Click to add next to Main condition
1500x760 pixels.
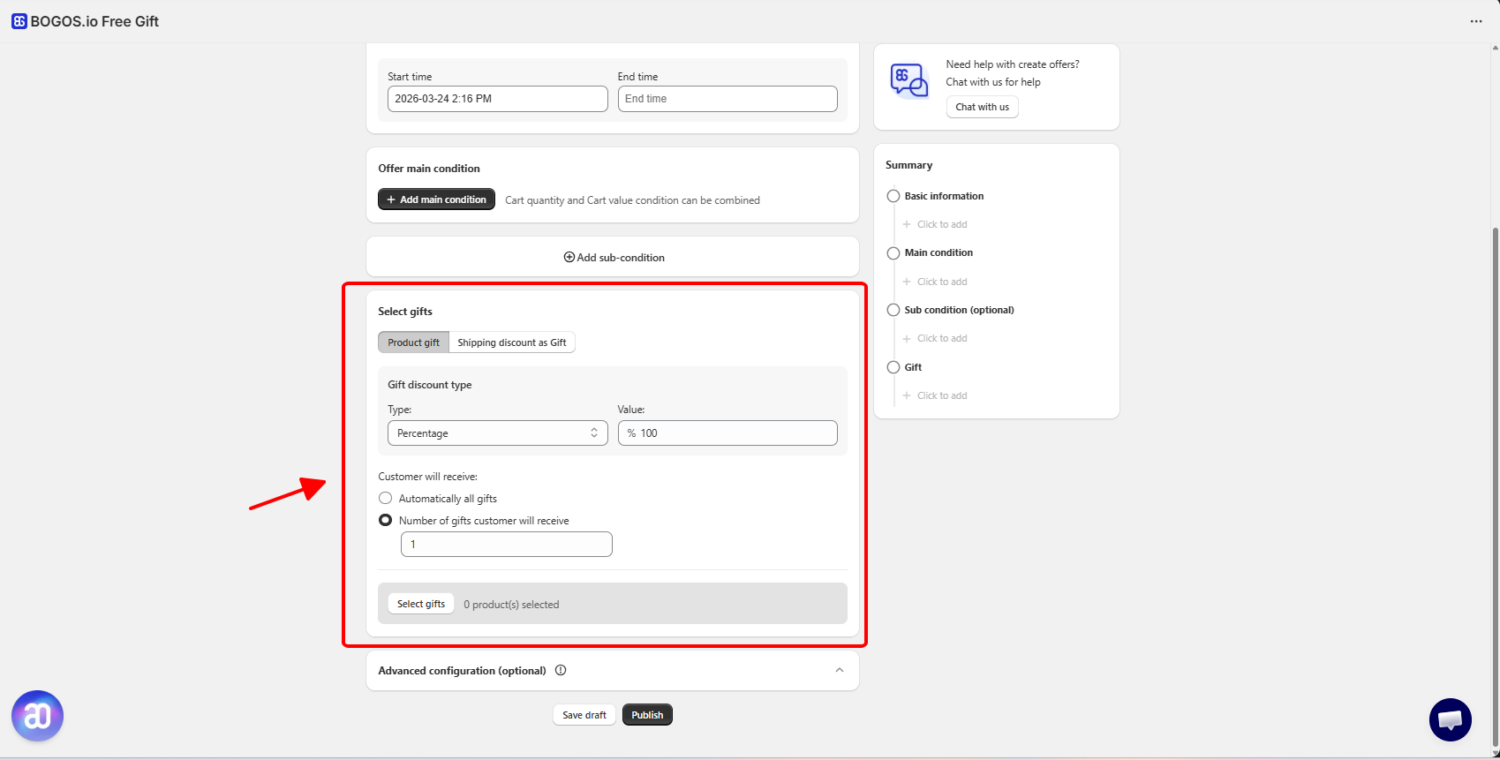935,281
